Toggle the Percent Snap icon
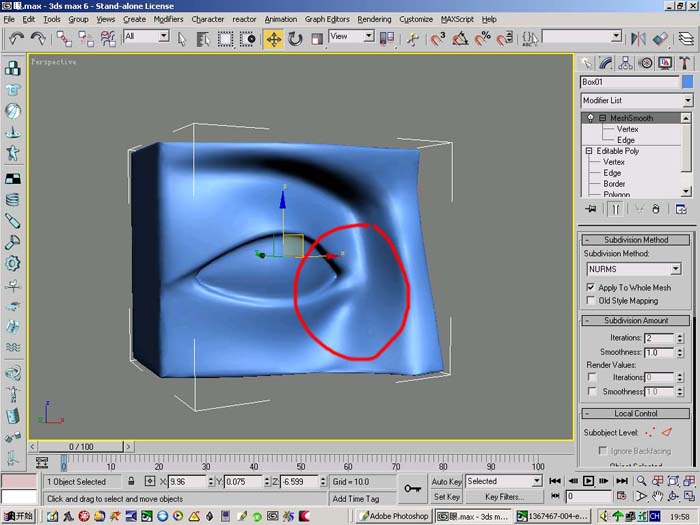 pos(482,39)
